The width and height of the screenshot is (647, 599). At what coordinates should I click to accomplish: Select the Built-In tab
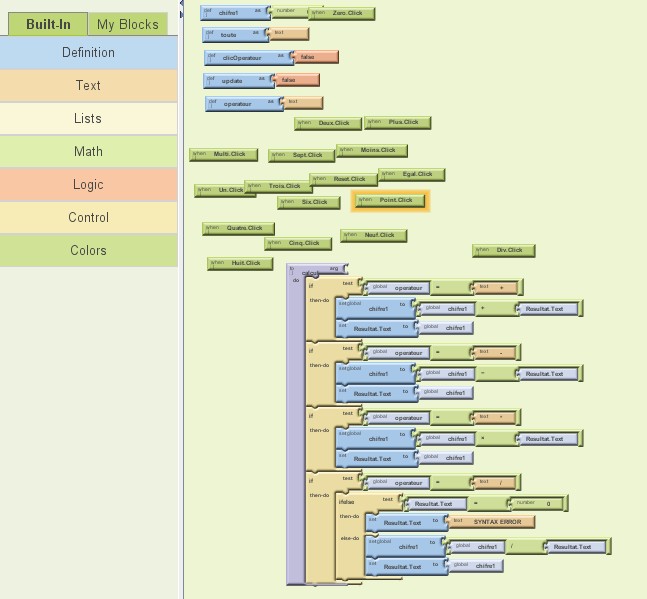coord(48,24)
